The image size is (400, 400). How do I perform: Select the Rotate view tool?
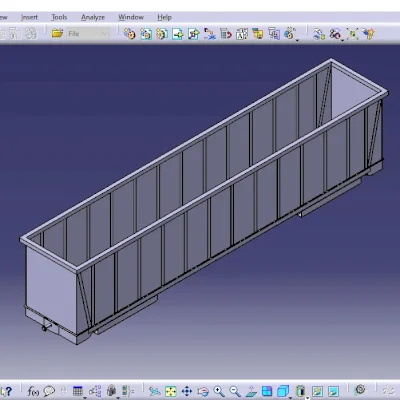[203, 391]
